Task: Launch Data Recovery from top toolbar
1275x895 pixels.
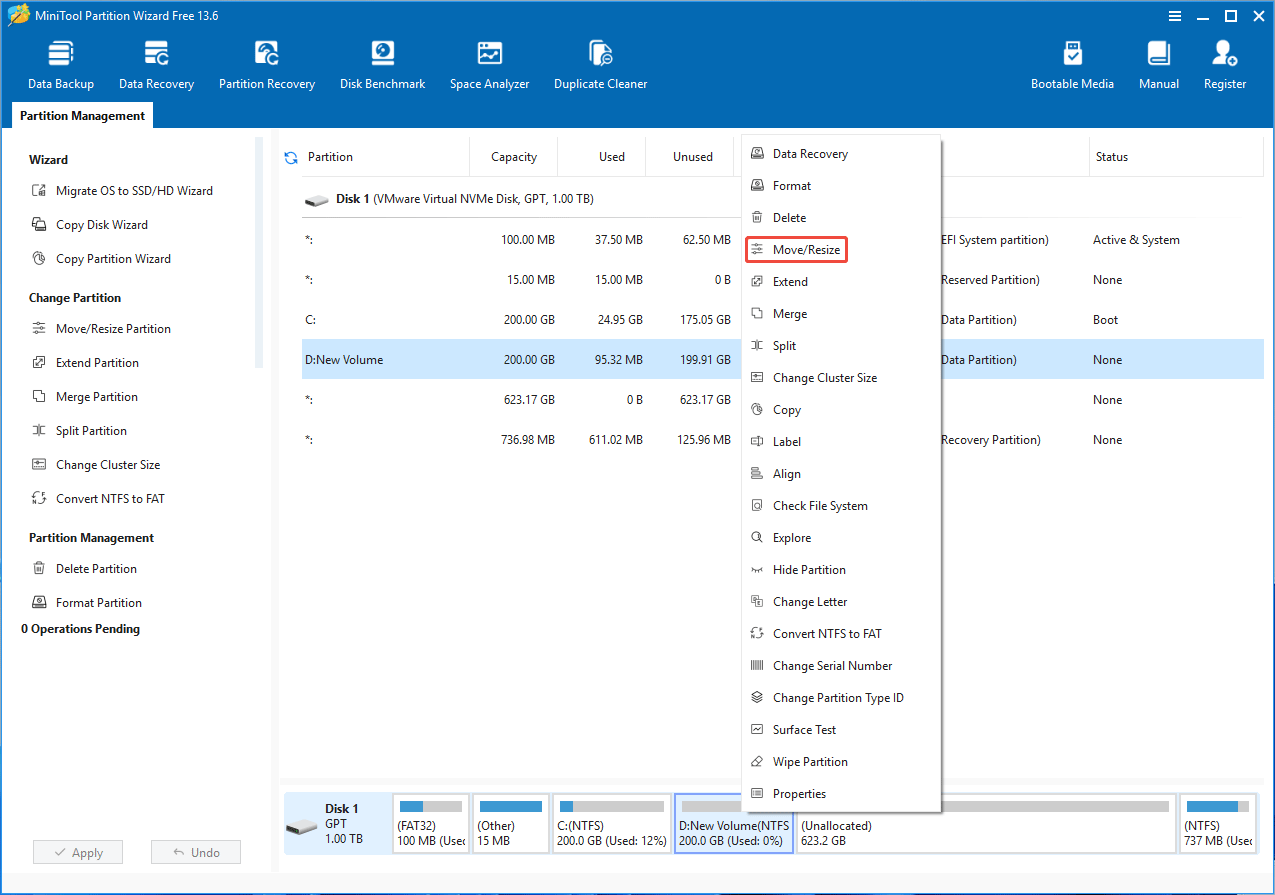Action: coord(156,66)
